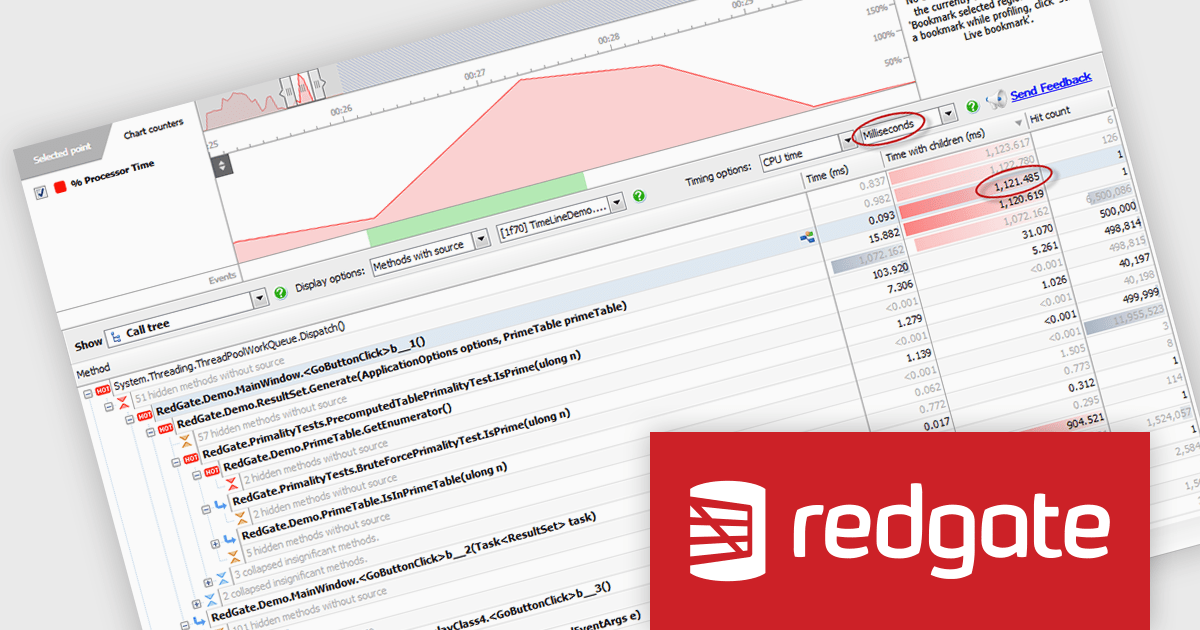Click the 00:27 timeline marker
This screenshot has width=1200, height=630.
475,75
